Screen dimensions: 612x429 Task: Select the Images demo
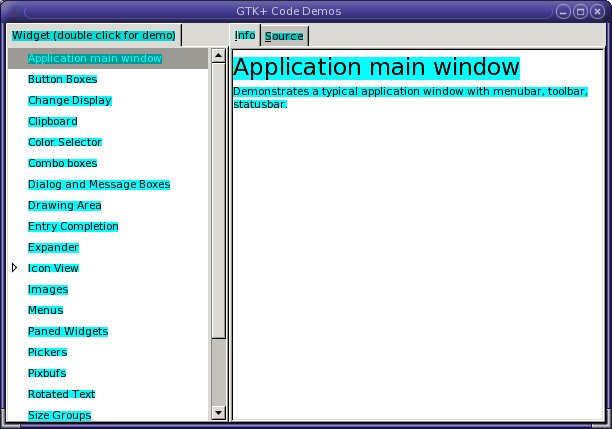[48, 289]
